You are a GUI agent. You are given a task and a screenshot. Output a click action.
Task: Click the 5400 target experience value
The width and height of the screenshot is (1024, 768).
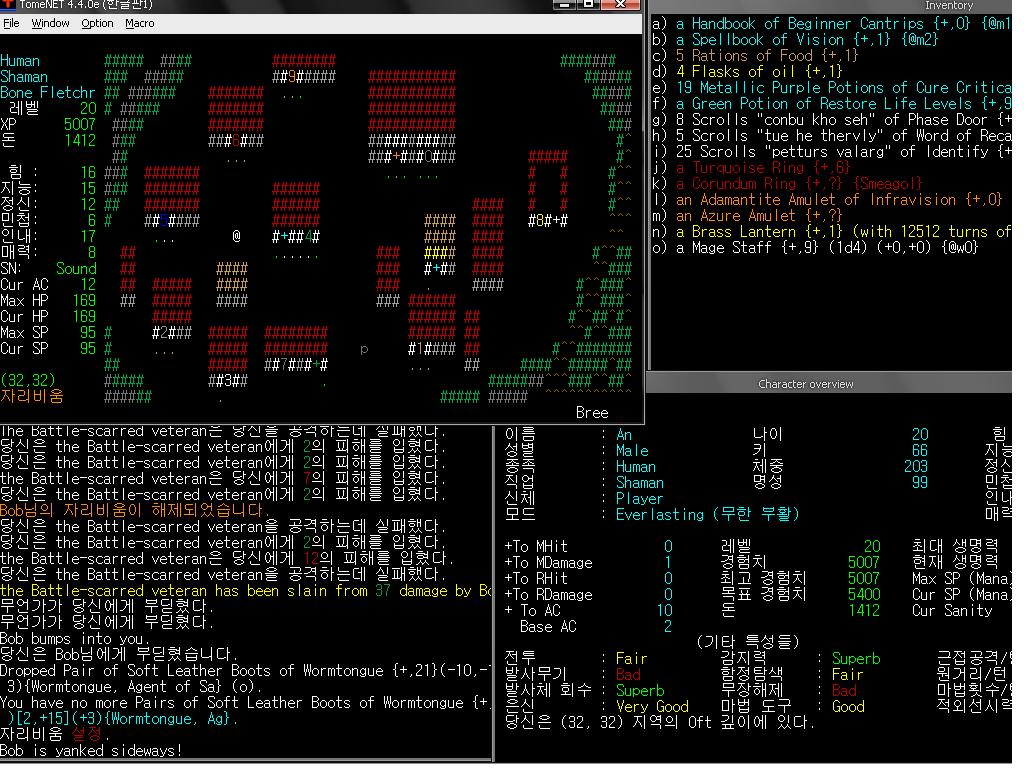tap(863, 594)
